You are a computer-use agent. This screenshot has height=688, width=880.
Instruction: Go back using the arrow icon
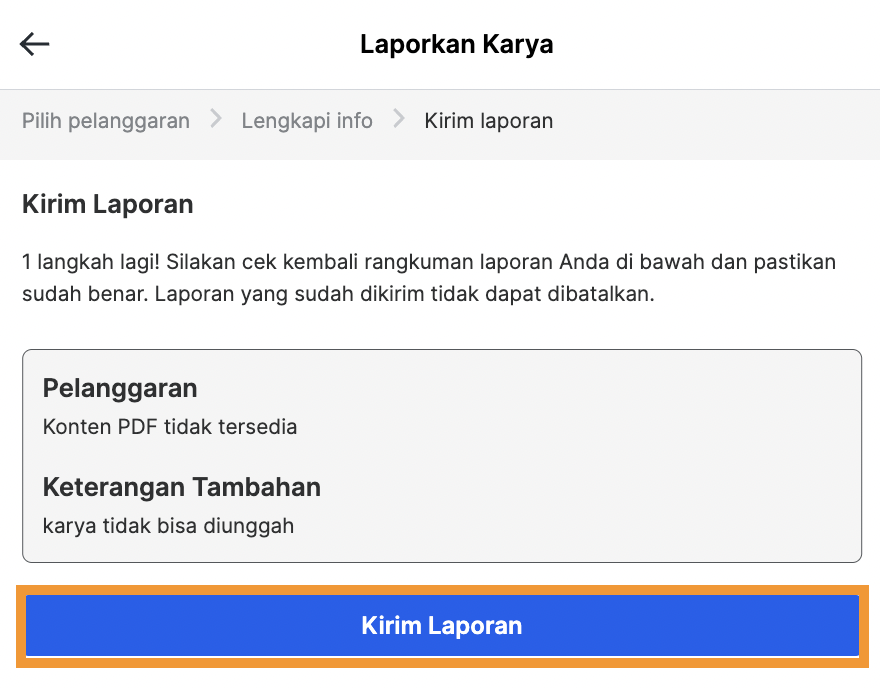point(35,44)
